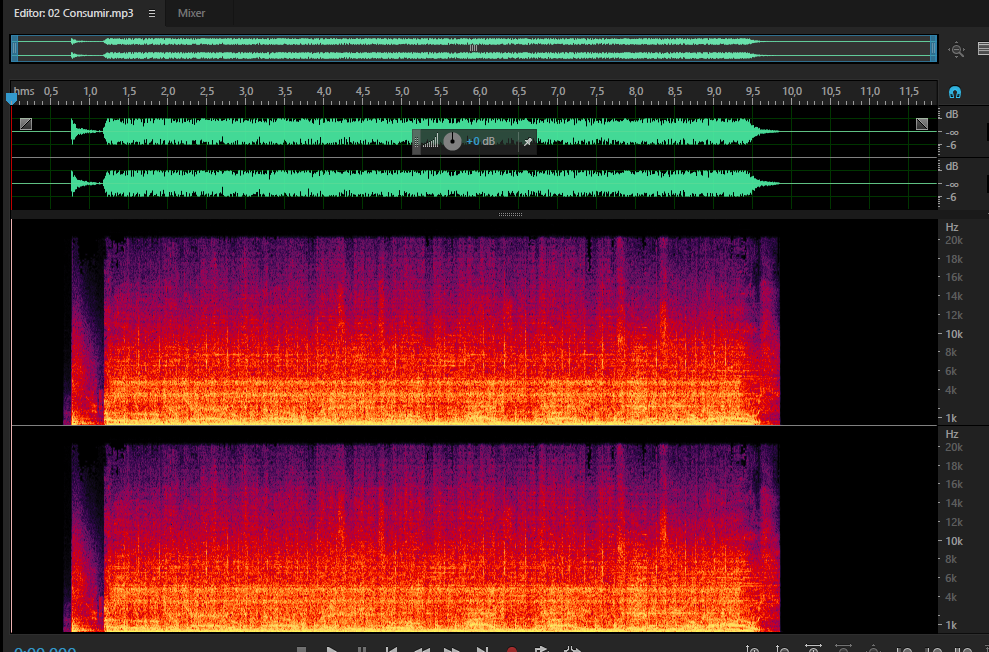Screen dimensions: 989x652
Task: Click the red Record button in transport bar
Action: click(512, 649)
